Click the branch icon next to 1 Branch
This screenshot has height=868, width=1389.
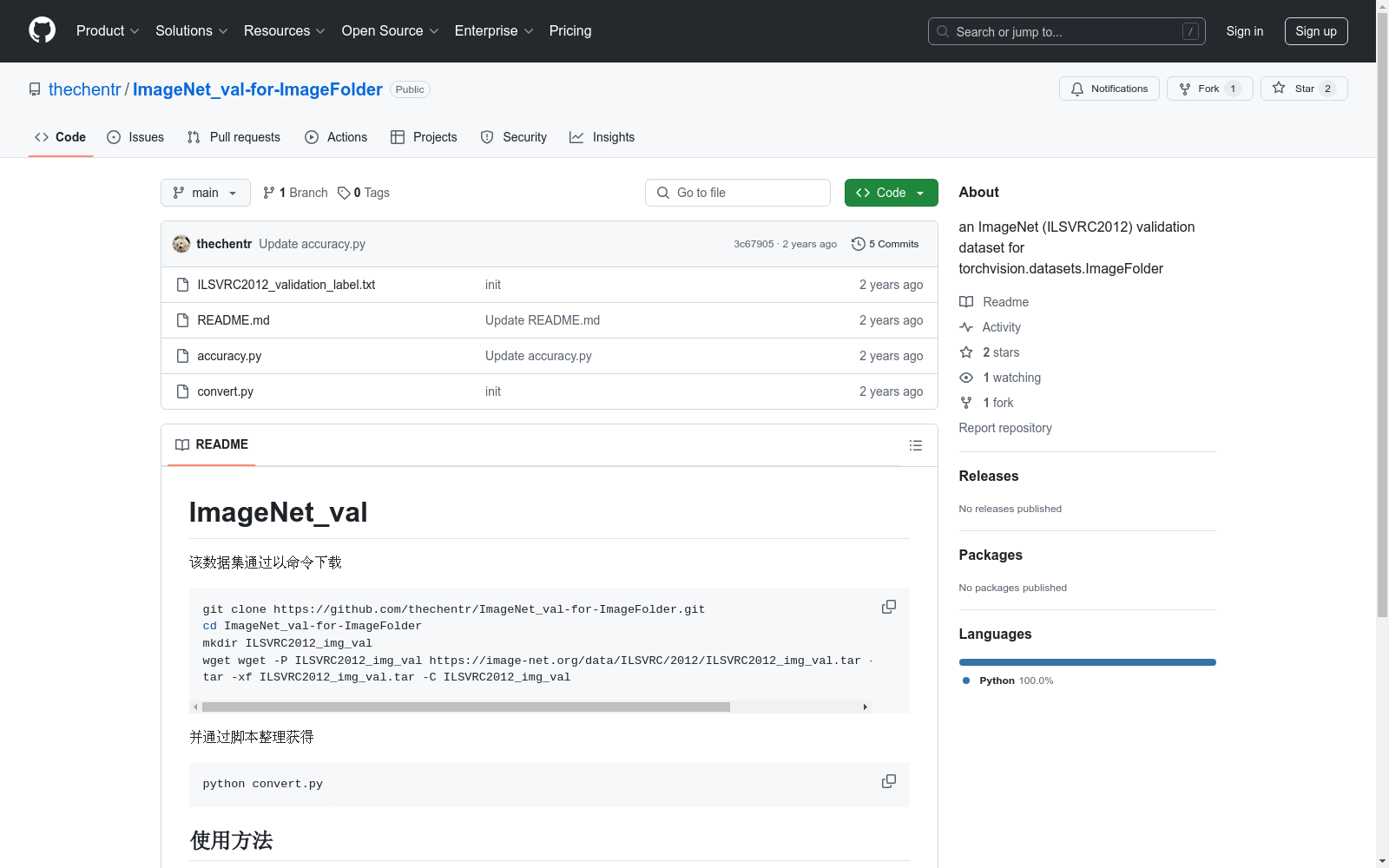tap(269, 193)
